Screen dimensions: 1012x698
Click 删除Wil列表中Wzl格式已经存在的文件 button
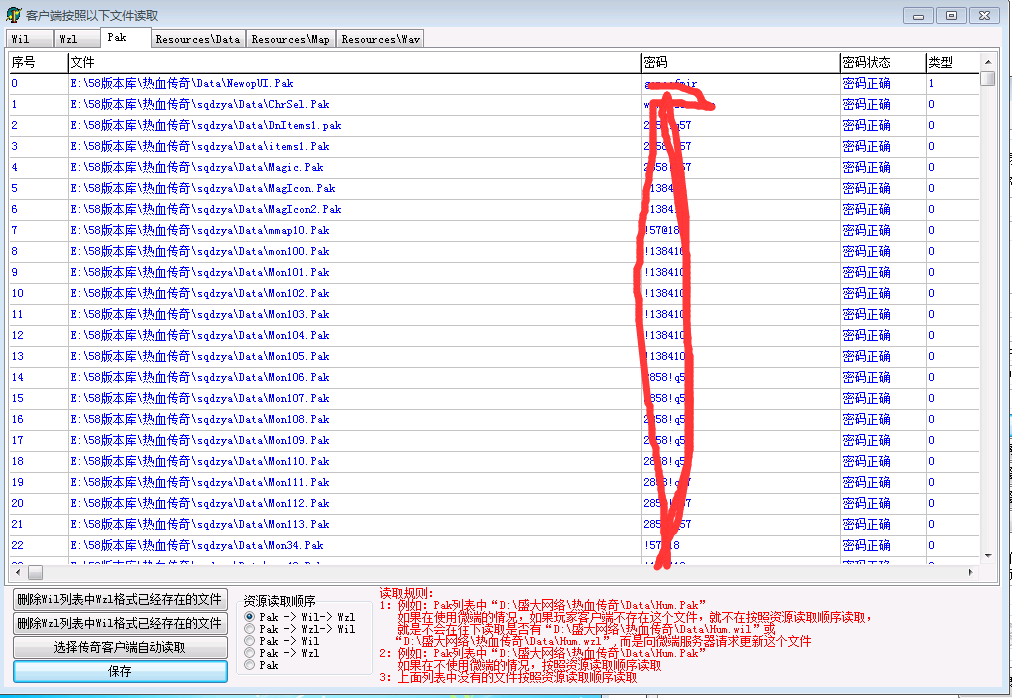click(120, 599)
